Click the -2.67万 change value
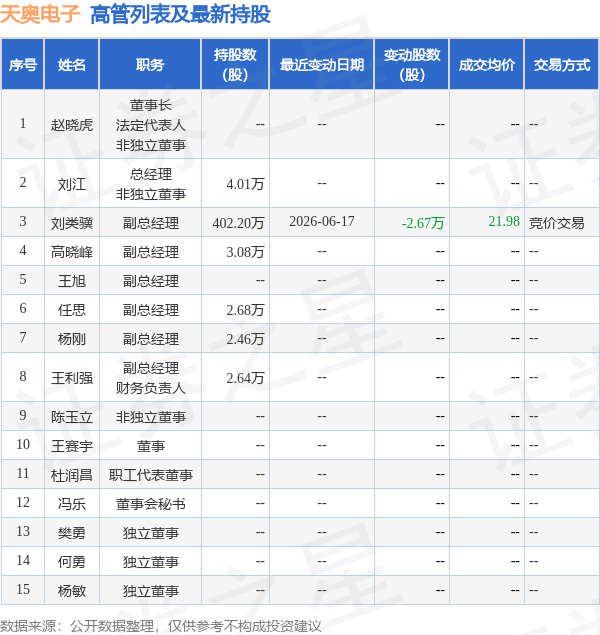The width and height of the screenshot is (600, 635). [423, 223]
